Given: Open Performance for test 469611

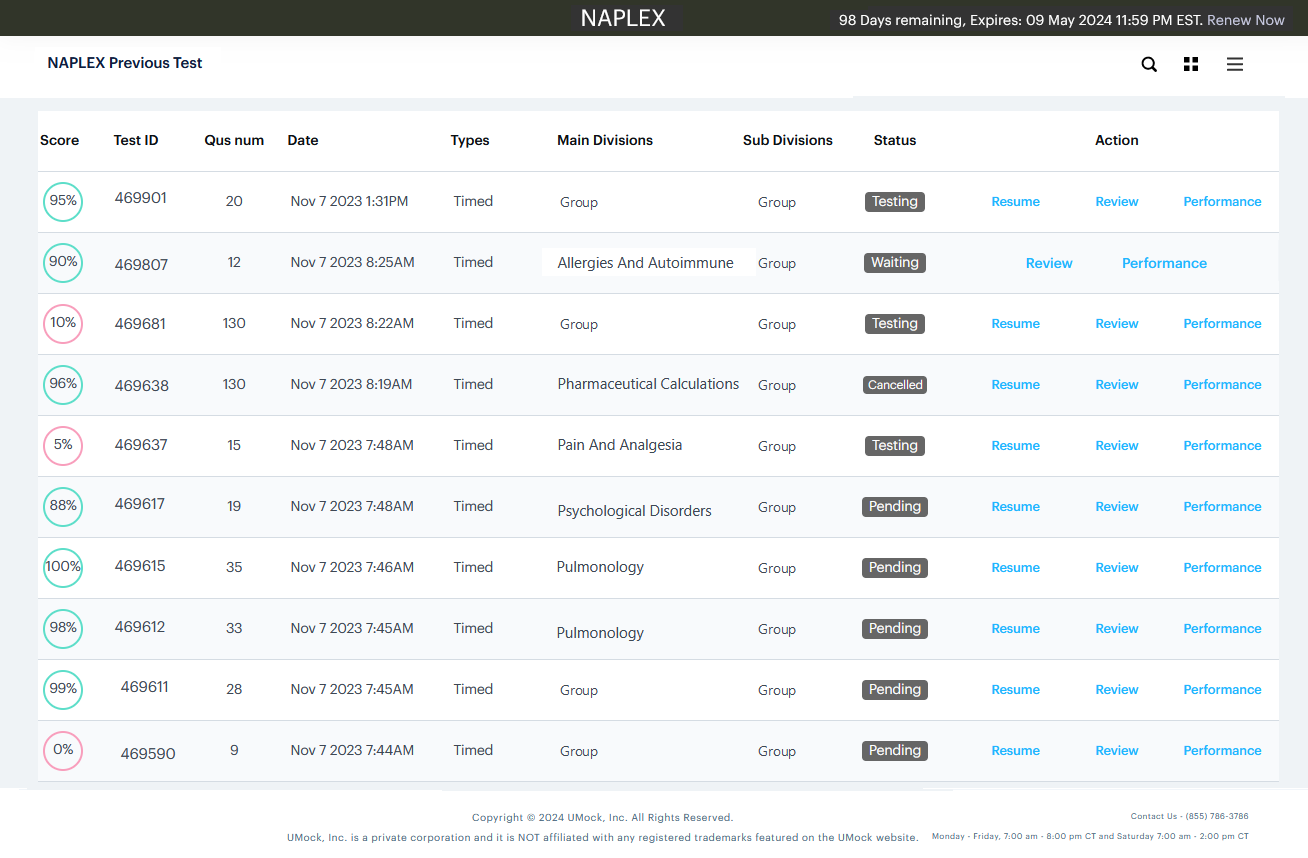Looking at the screenshot, I should pos(1222,690).
